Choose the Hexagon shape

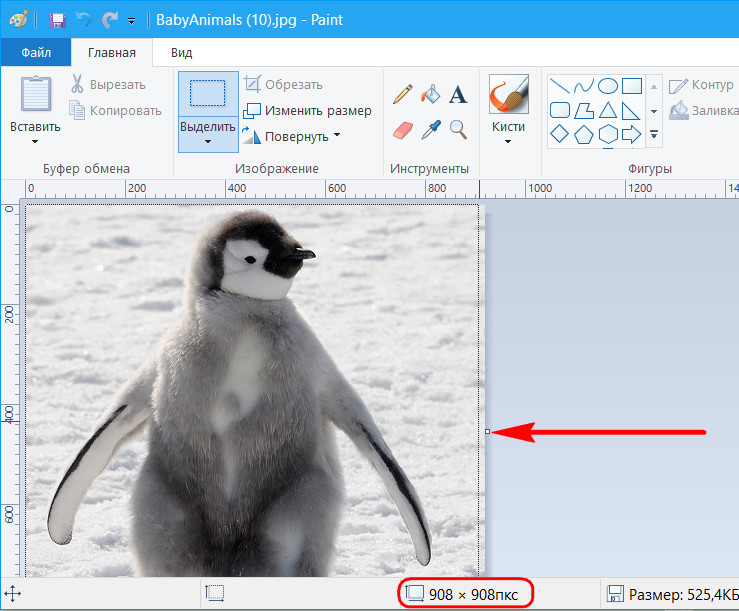[x=608, y=134]
